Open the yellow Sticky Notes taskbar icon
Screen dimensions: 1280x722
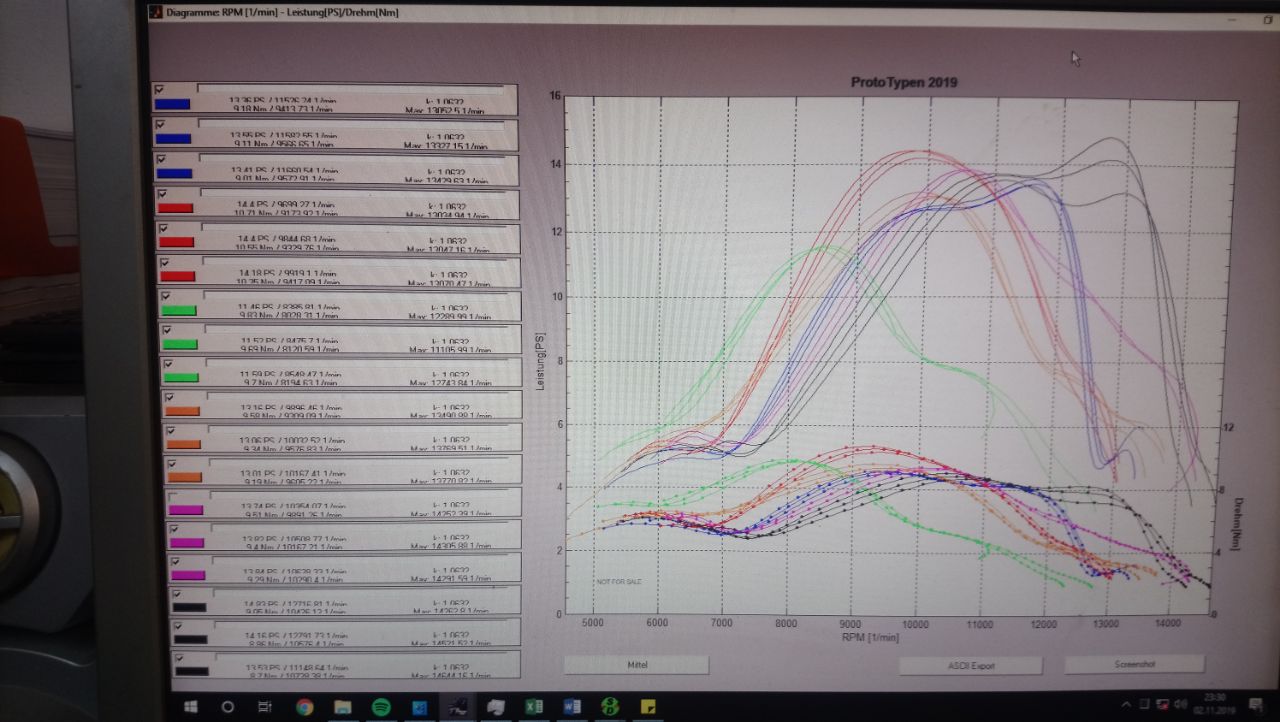[648, 707]
